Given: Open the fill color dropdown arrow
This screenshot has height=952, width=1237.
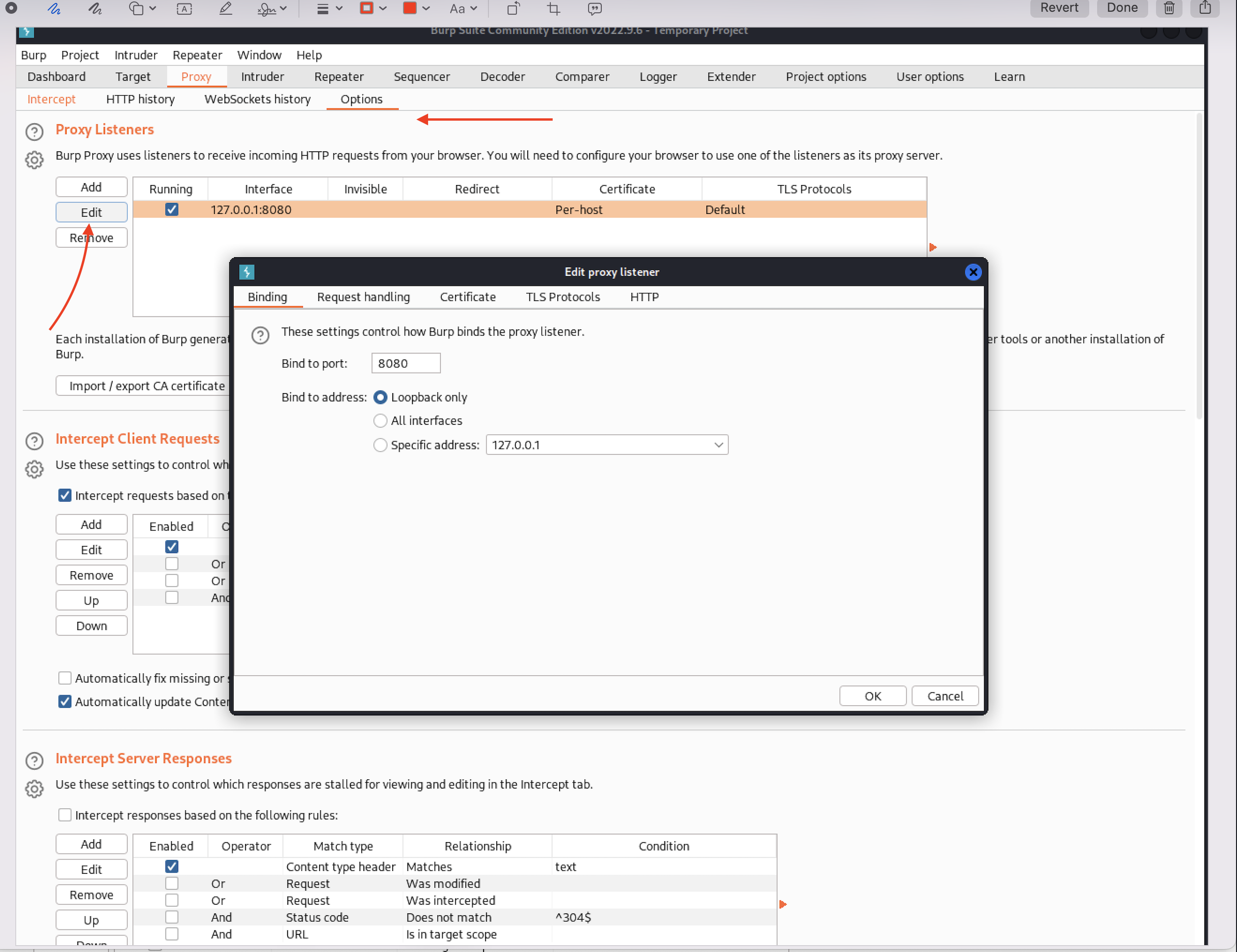Looking at the screenshot, I should click(427, 8).
